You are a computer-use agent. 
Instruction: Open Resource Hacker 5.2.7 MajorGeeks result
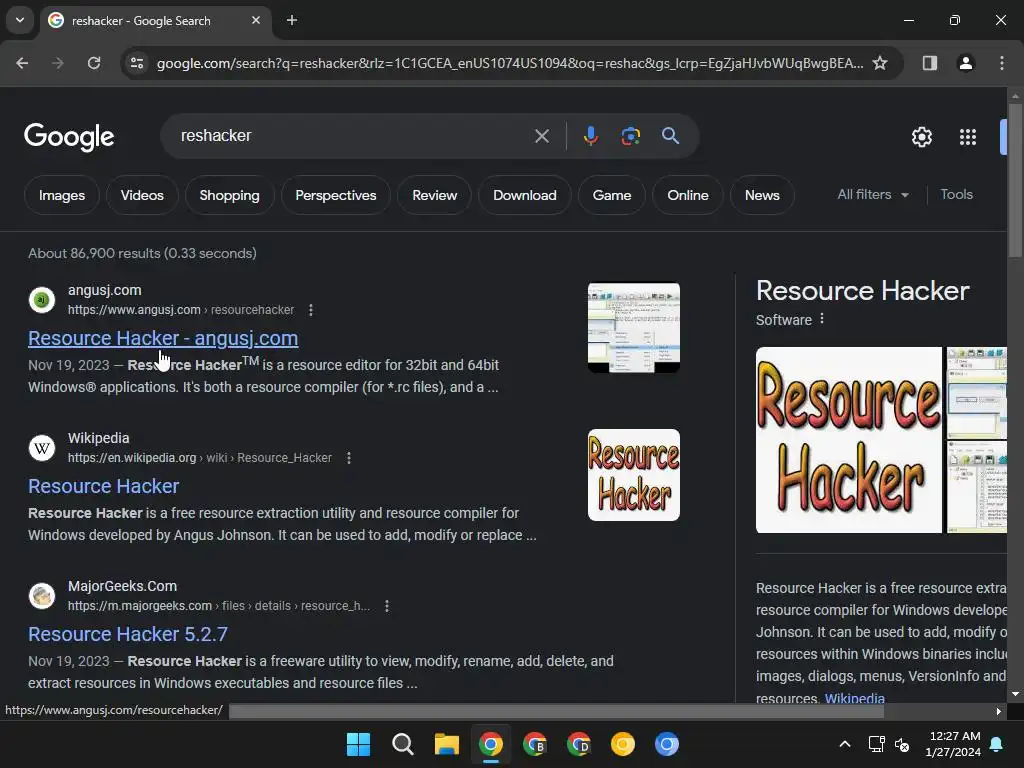pos(128,634)
